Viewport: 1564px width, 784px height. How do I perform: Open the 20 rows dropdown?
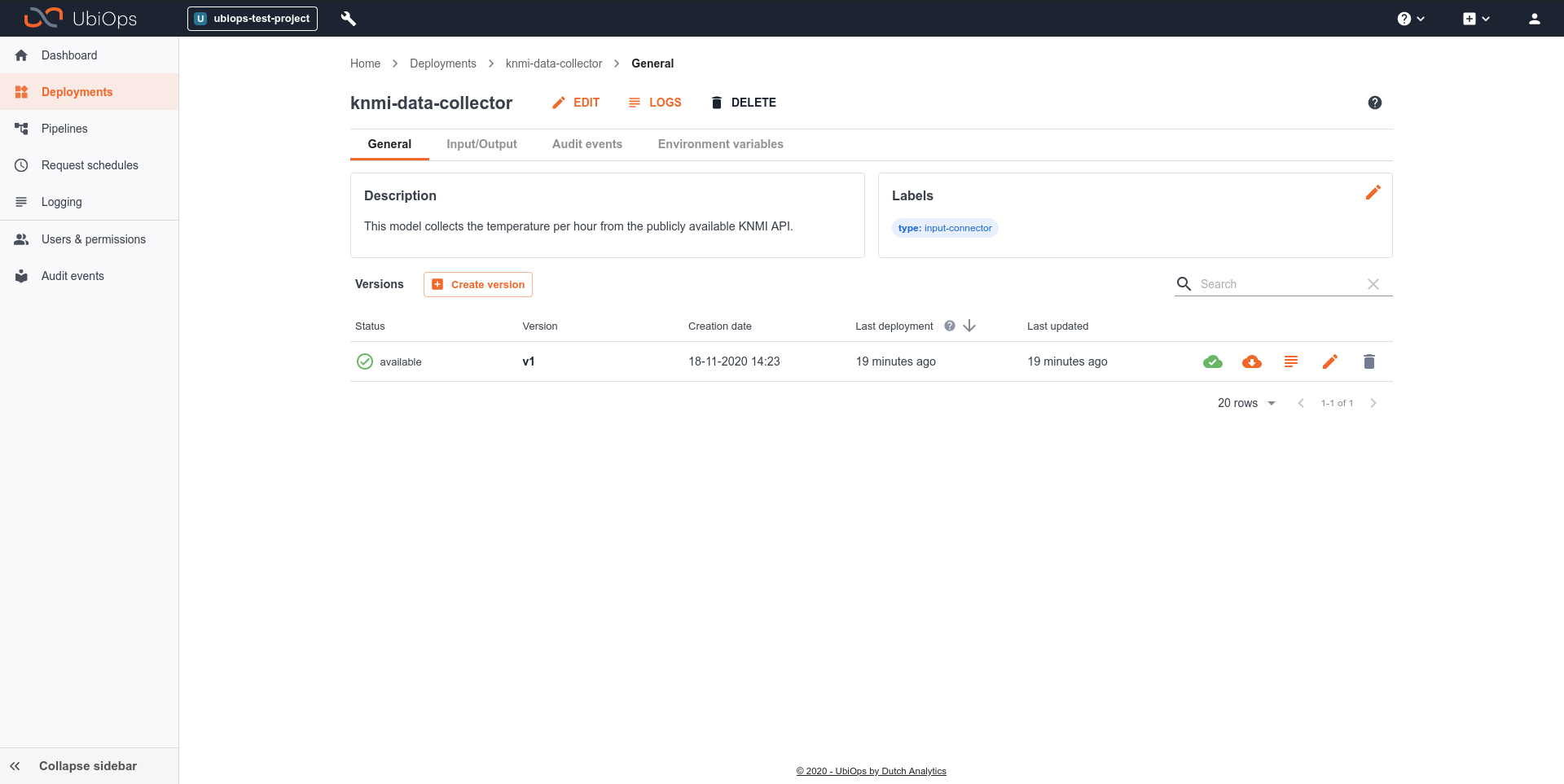tap(1246, 403)
